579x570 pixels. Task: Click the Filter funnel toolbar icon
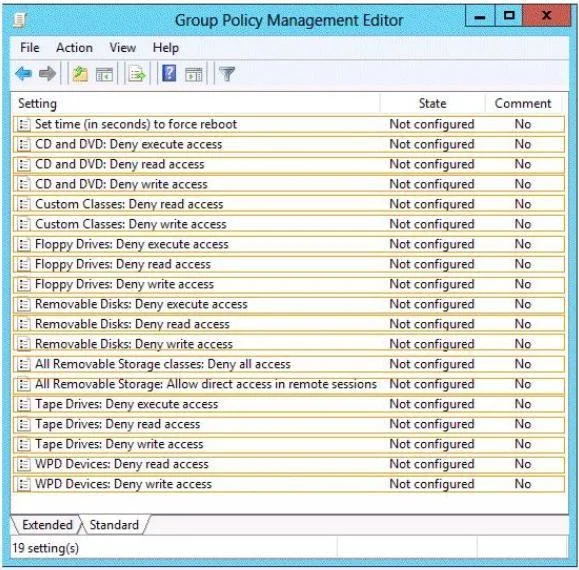pos(227,74)
